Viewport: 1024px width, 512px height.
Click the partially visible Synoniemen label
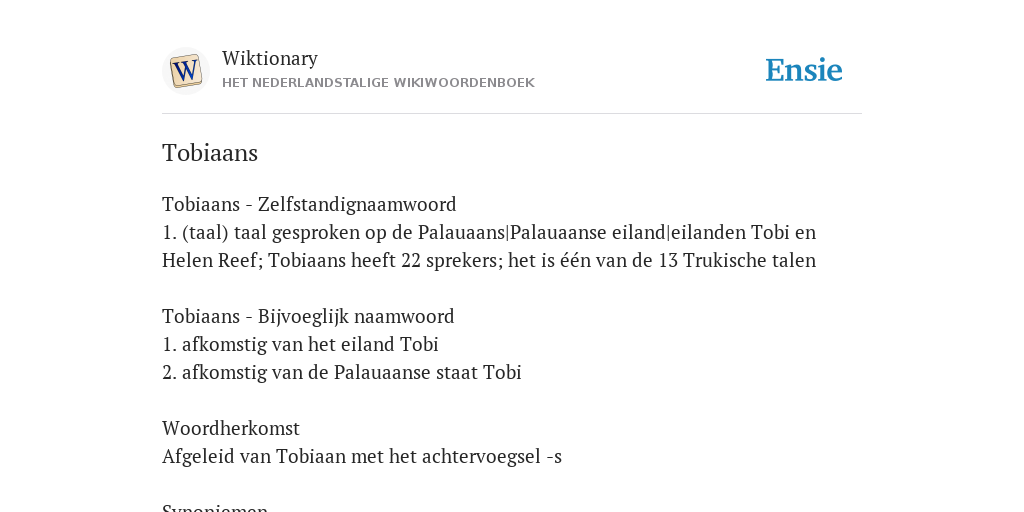[x=215, y=507]
